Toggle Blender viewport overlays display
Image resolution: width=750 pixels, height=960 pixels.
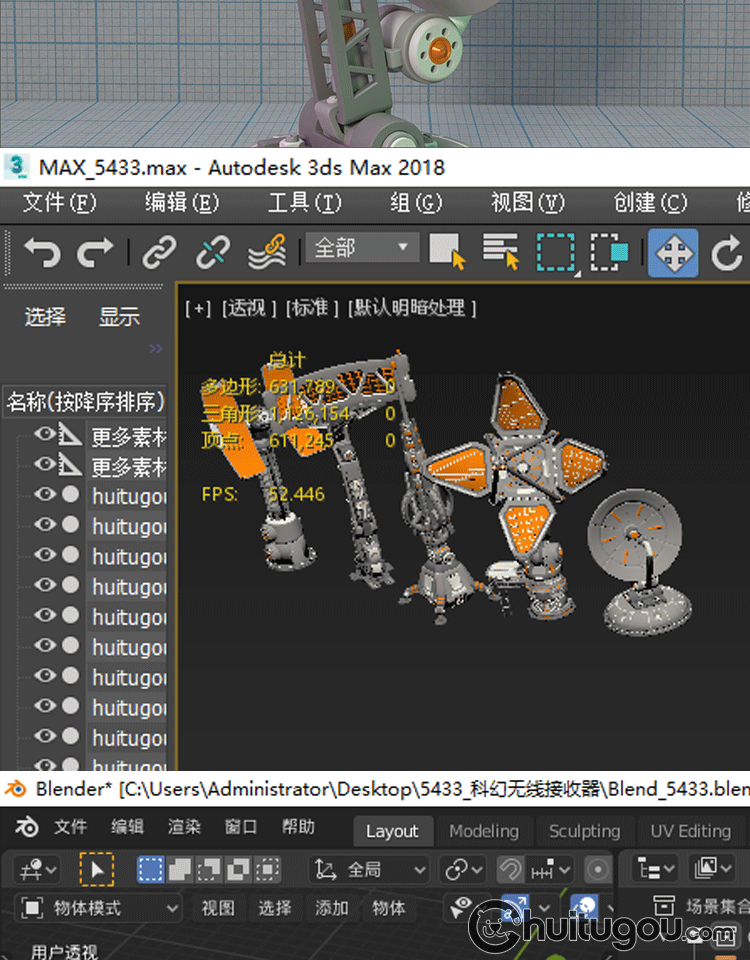click(x=585, y=906)
